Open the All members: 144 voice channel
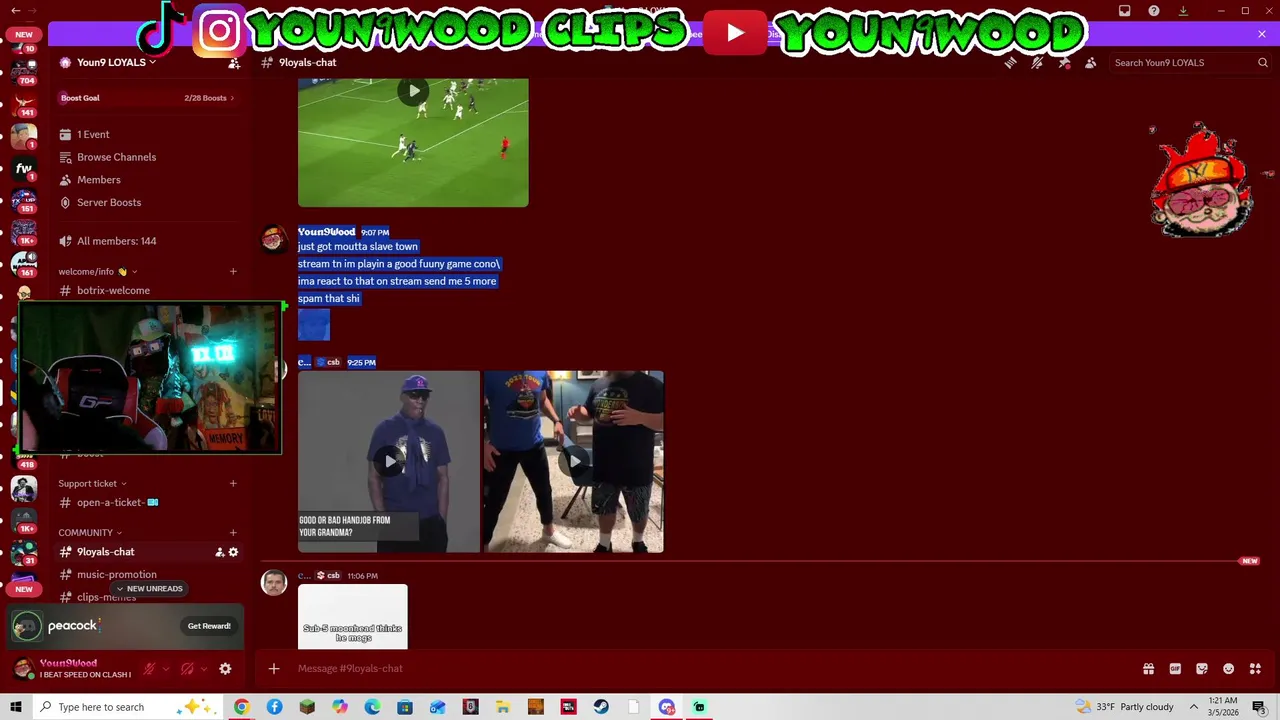This screenshot has width=1280, height=720. click(x=147, y=241)
